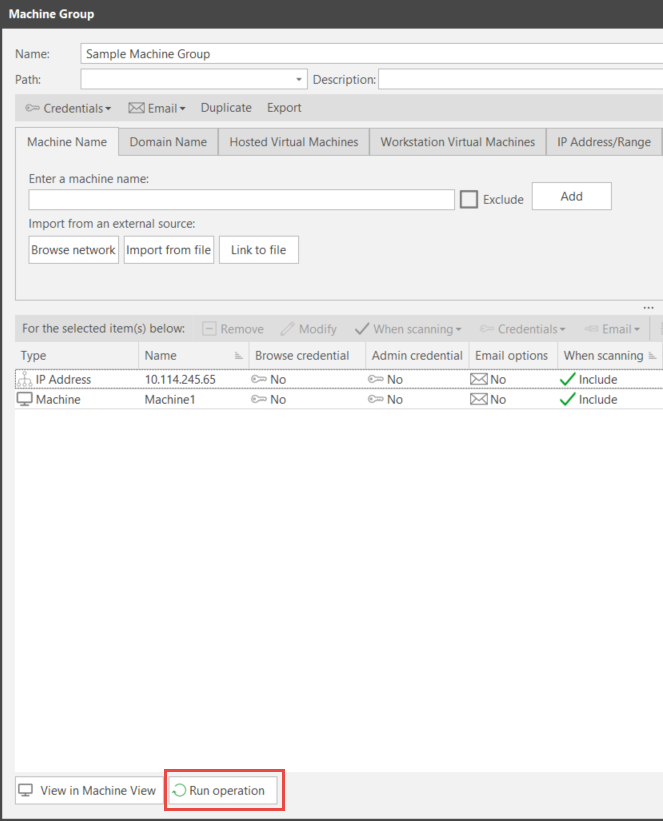
Task: Open the Hosted Virtual Machines tab
Action: tap(293, 142)
